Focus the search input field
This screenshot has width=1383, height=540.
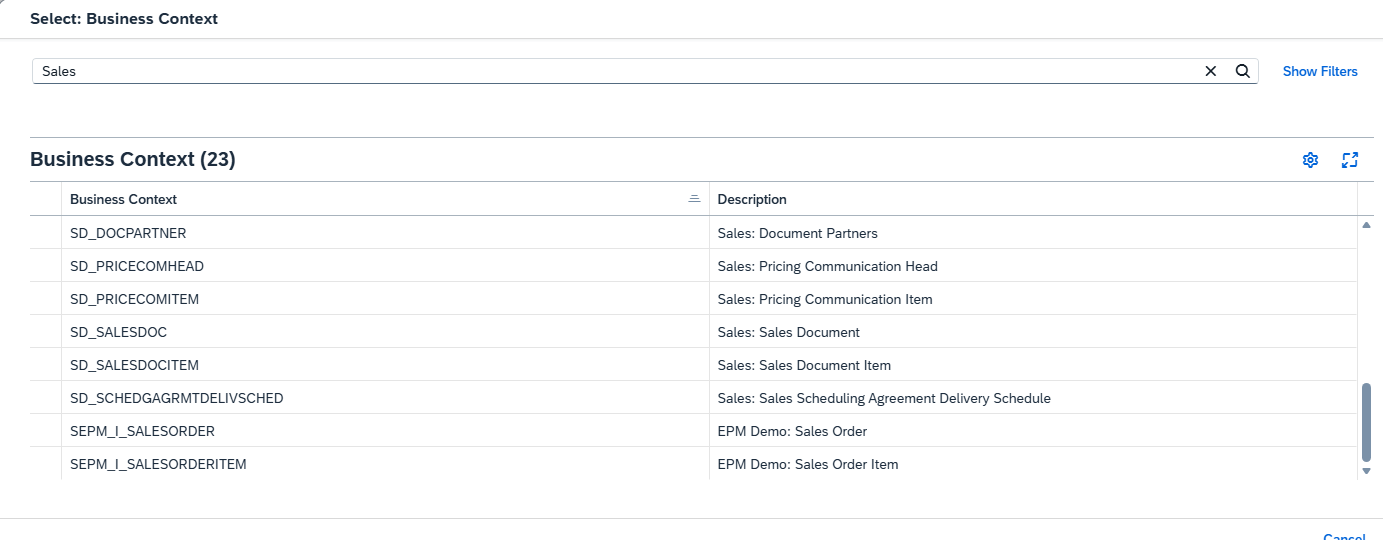click(600, 71)
